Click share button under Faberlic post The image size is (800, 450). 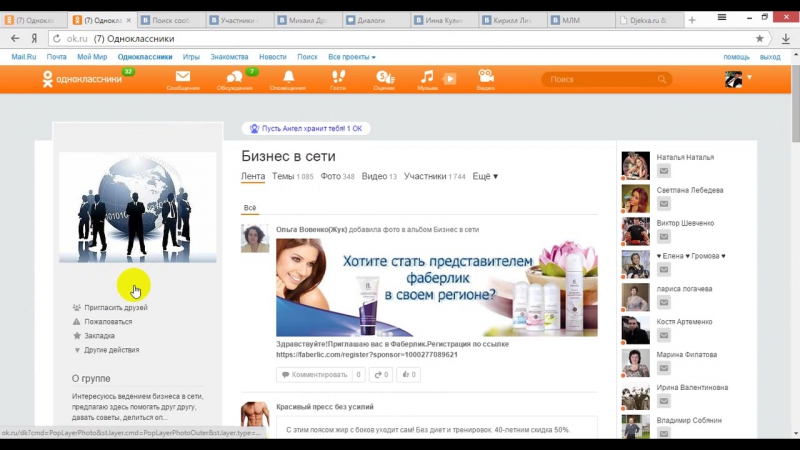pos(381,374)
